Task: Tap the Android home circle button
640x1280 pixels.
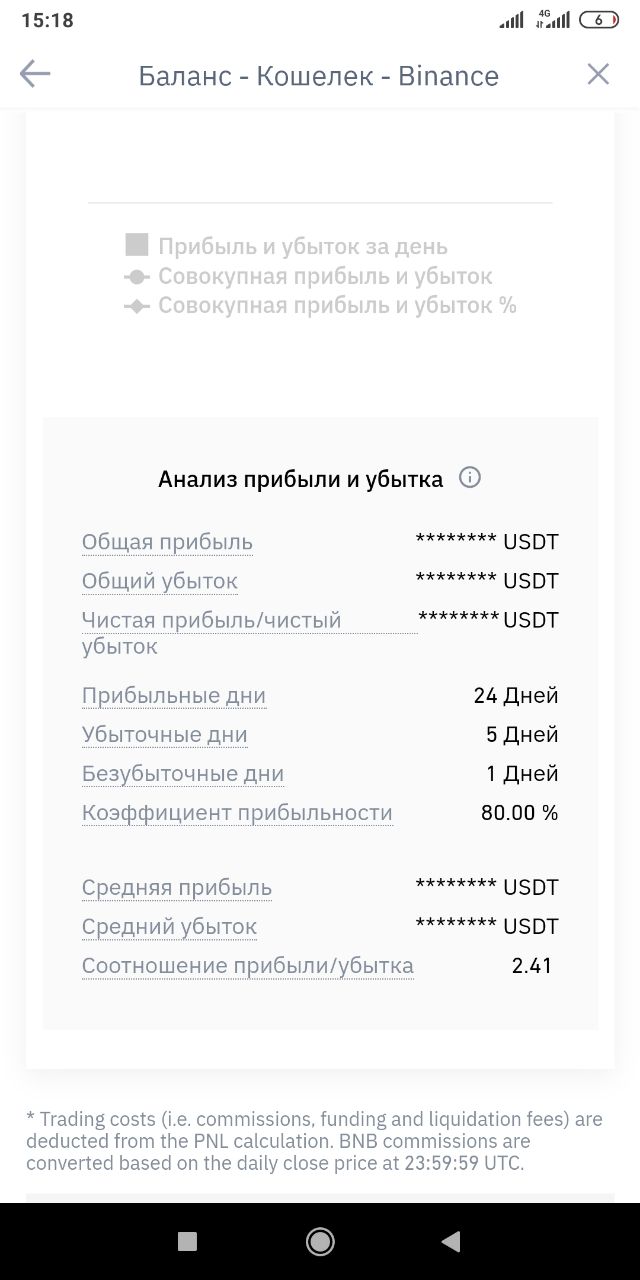Action: [320, 1241]
